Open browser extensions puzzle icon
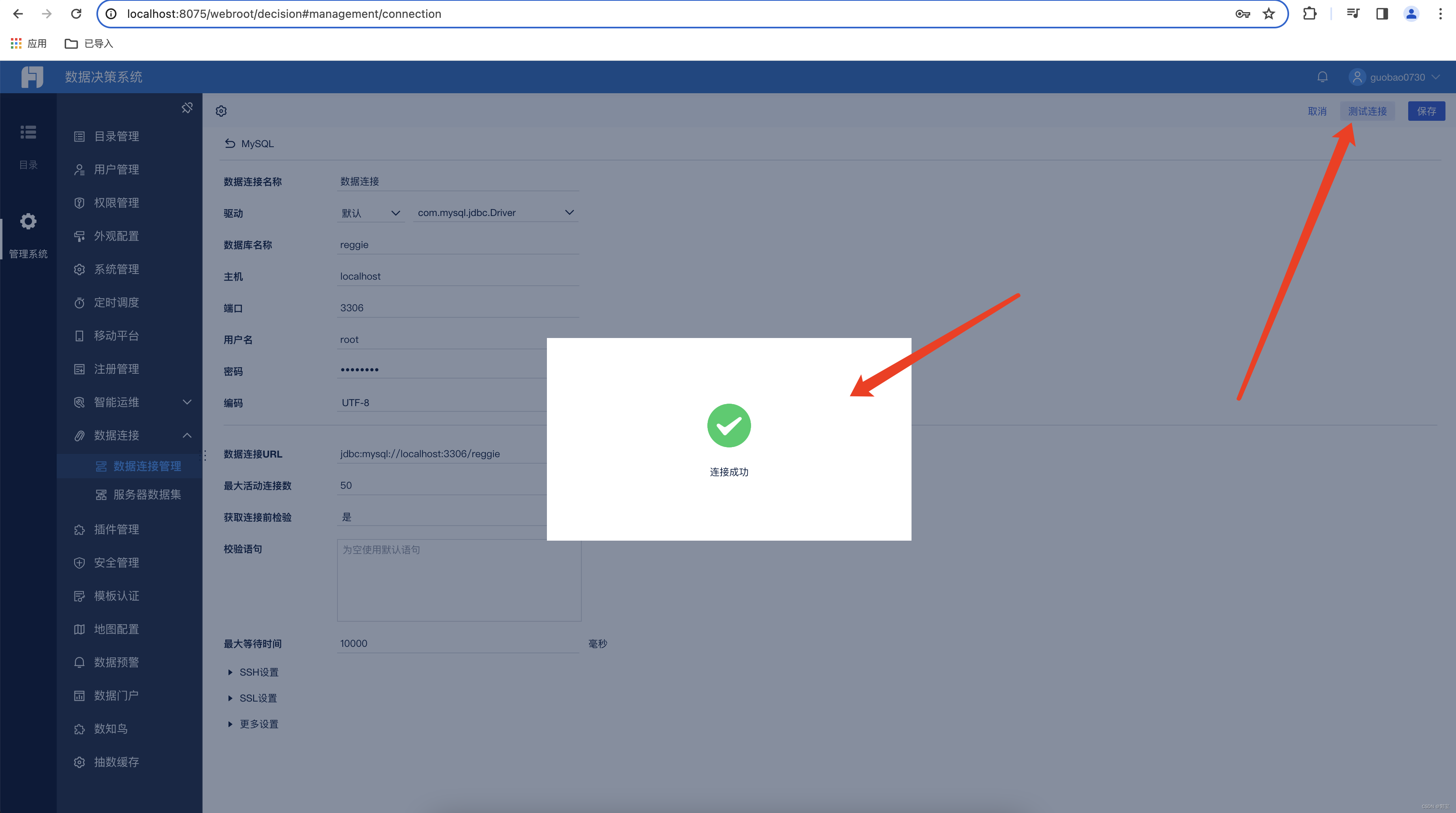 tap(1310, 13)
